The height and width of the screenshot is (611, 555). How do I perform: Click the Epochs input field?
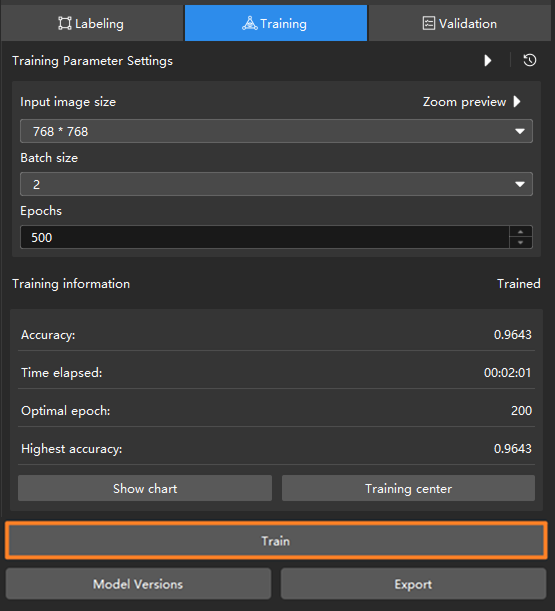point(265,237)
